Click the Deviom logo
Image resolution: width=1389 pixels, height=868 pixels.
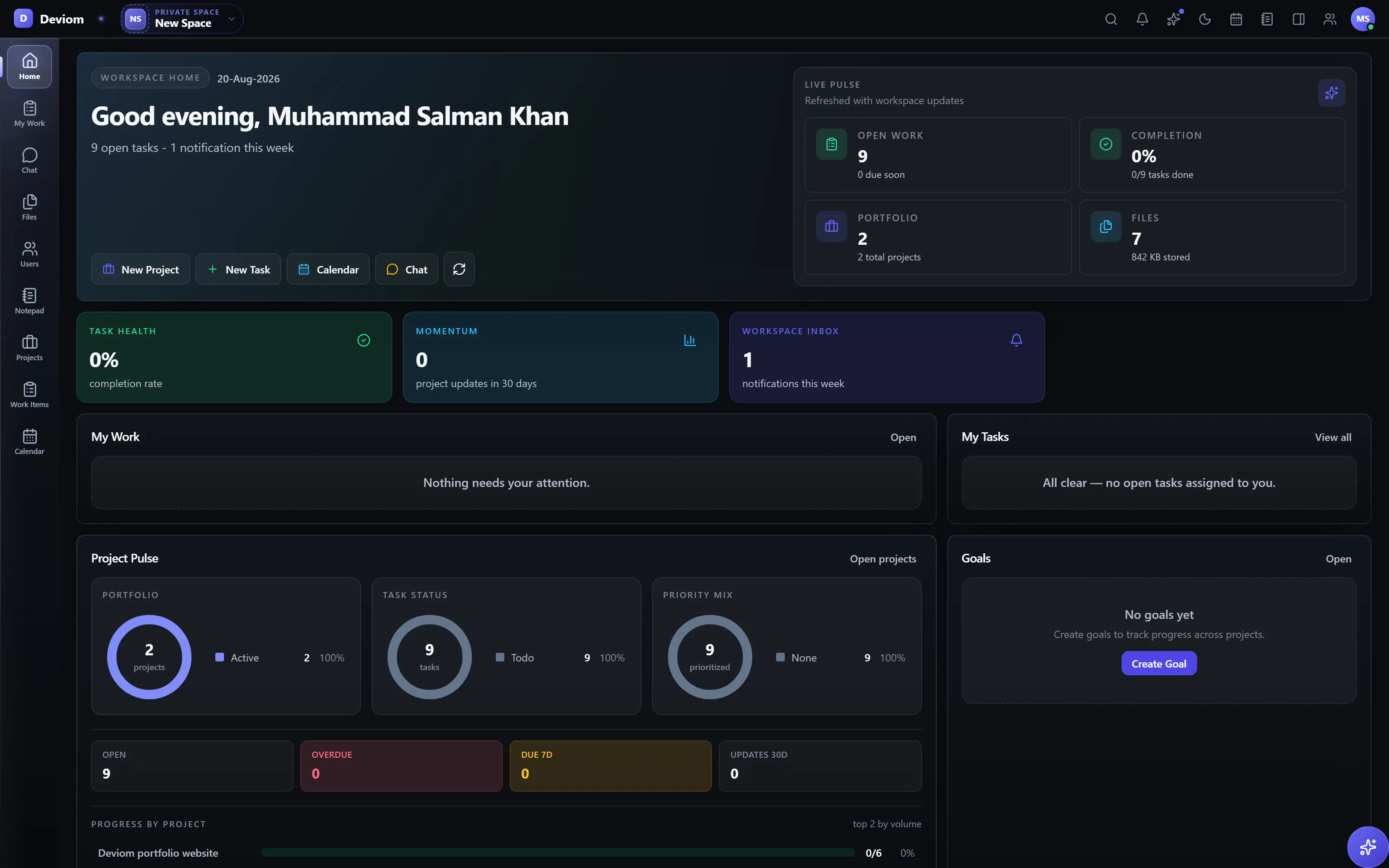click(x=23, y=18)
